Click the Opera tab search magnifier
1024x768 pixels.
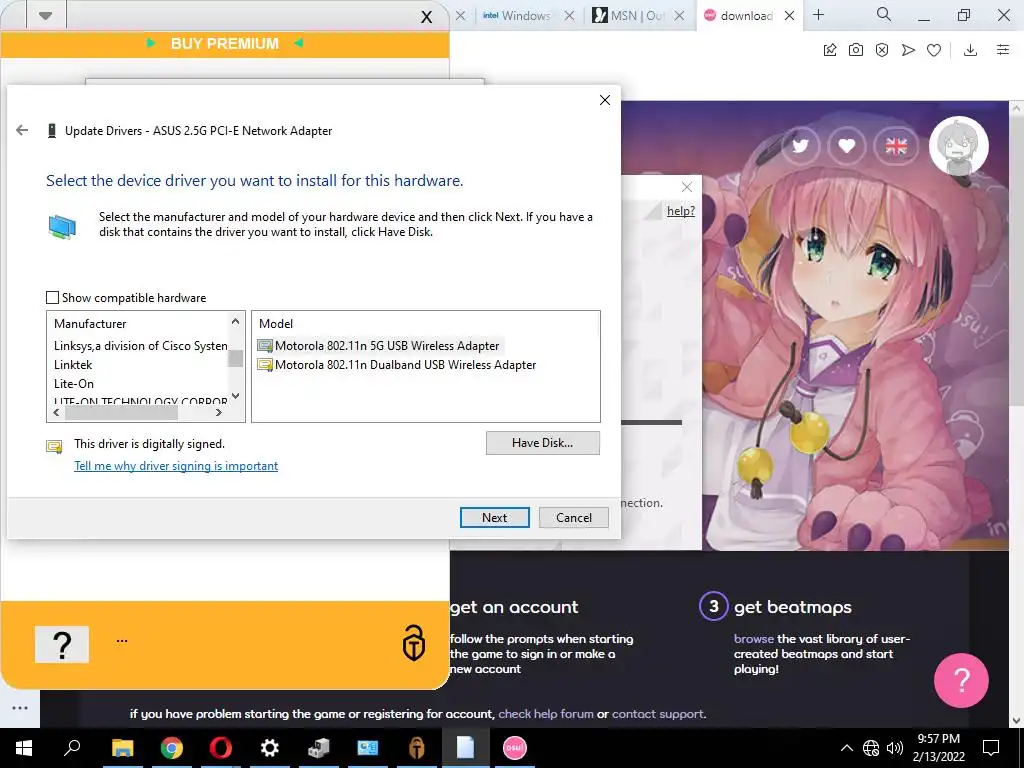tap(884, 14)
